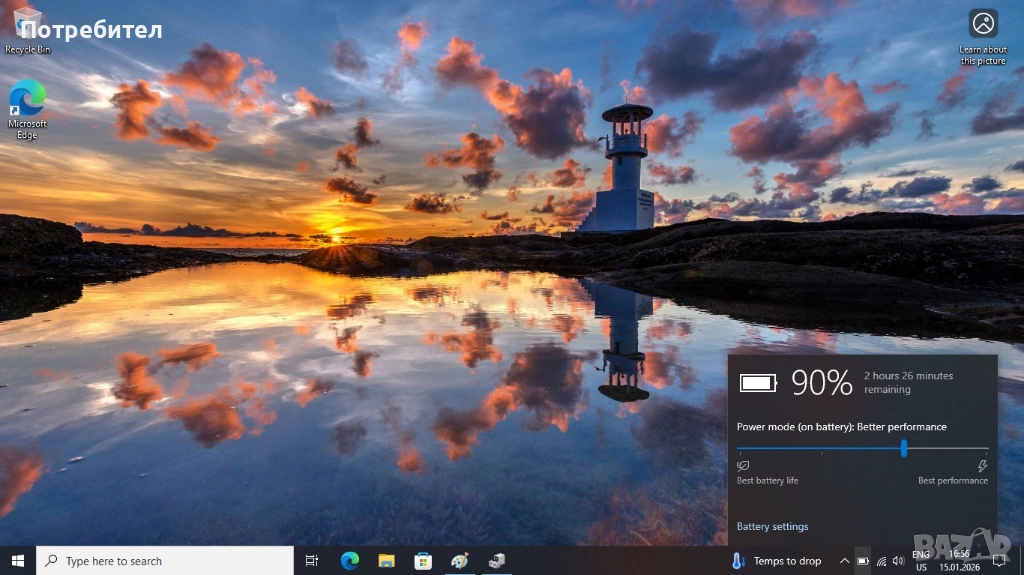Click the power mode slider handle

pyautogui.click(x=904, y=449)
